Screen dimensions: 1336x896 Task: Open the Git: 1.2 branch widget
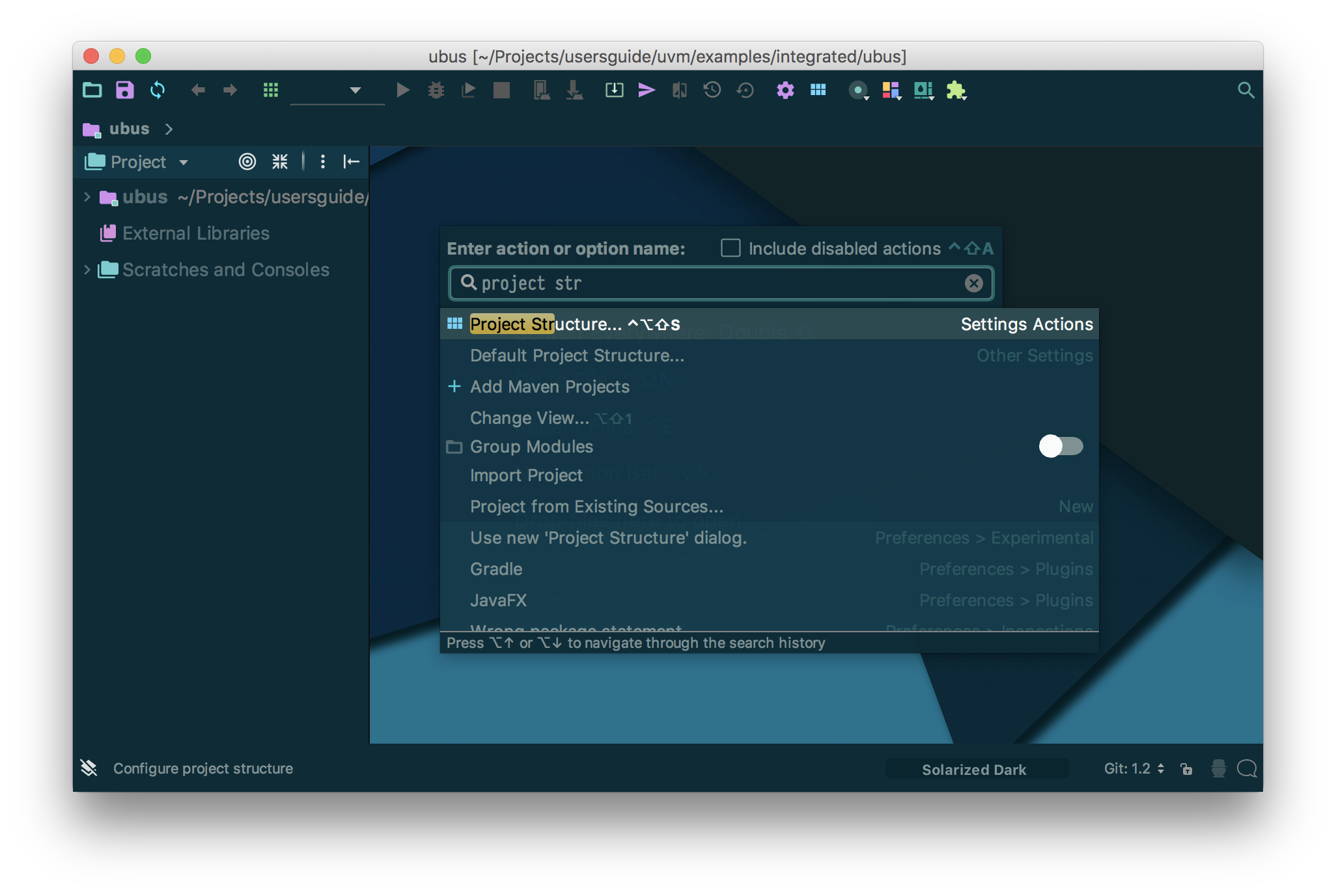coord(1134,769)
